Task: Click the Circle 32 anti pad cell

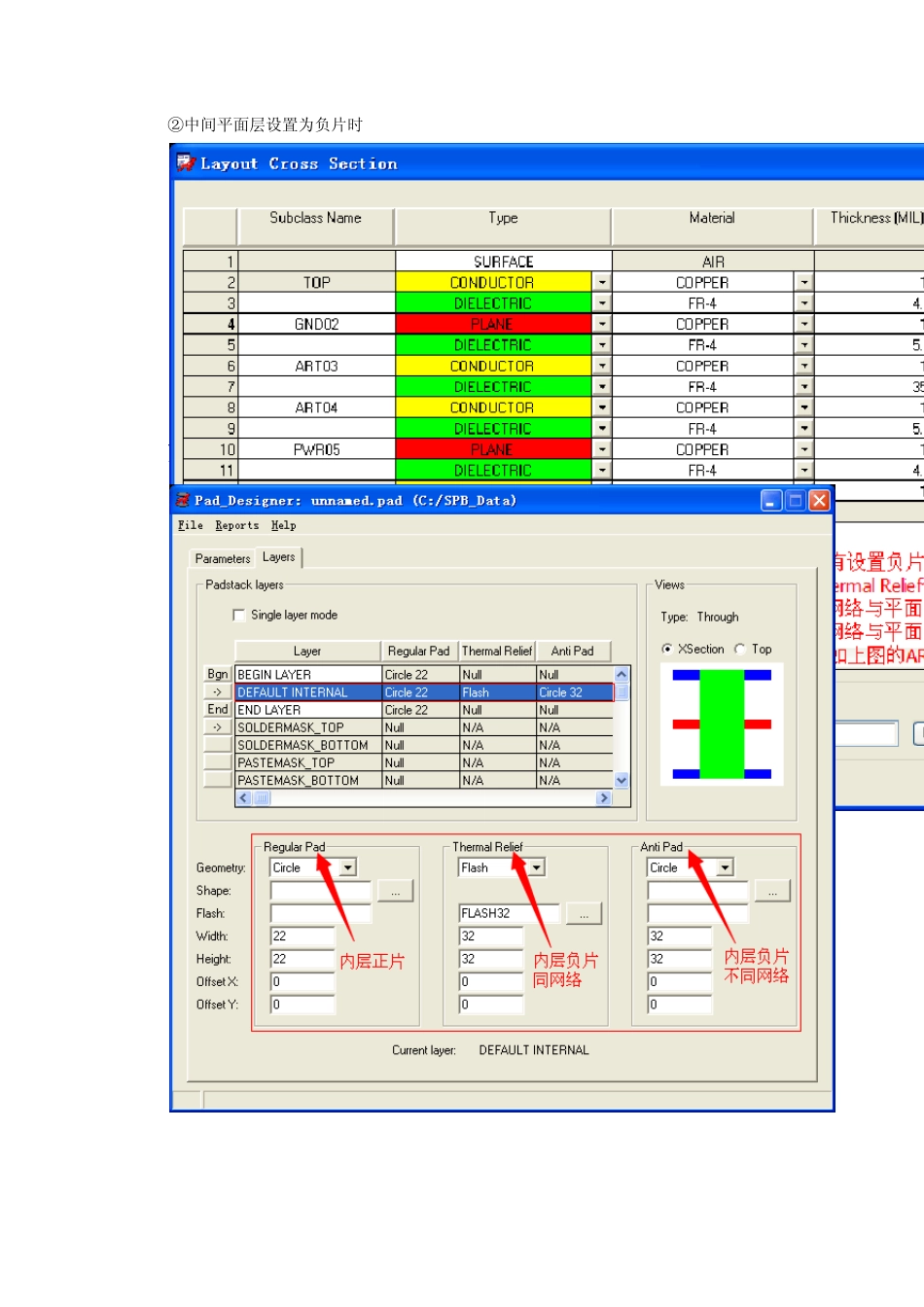Action: [574, 692]
